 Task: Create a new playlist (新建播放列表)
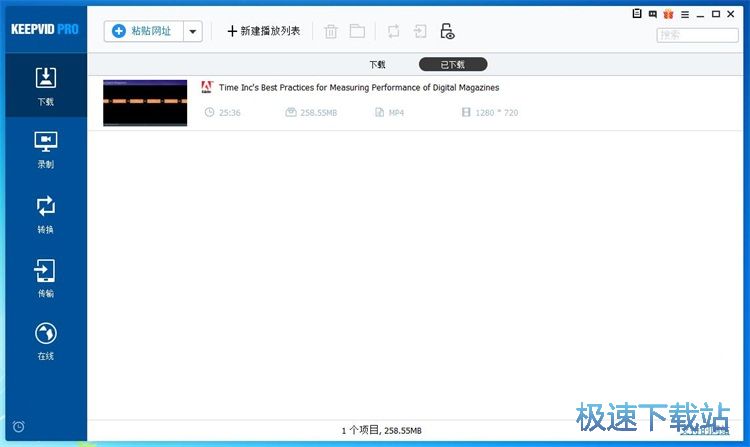coord(264,31)
